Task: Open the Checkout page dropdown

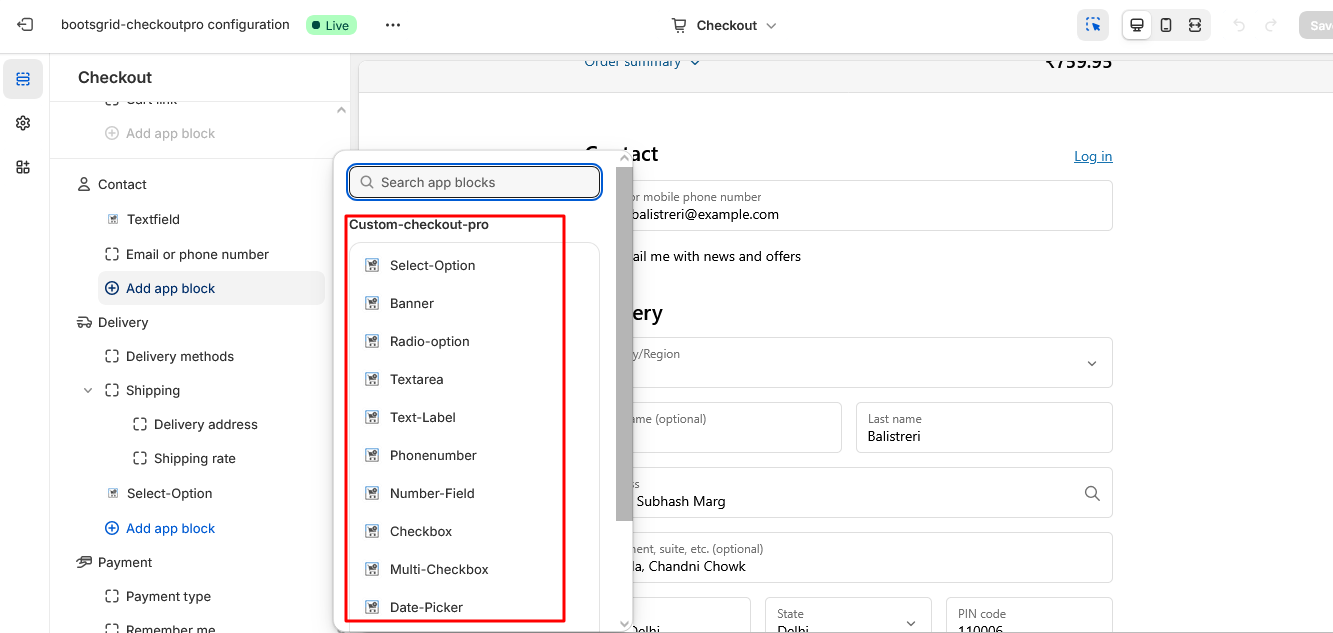Action: [725, 25]
